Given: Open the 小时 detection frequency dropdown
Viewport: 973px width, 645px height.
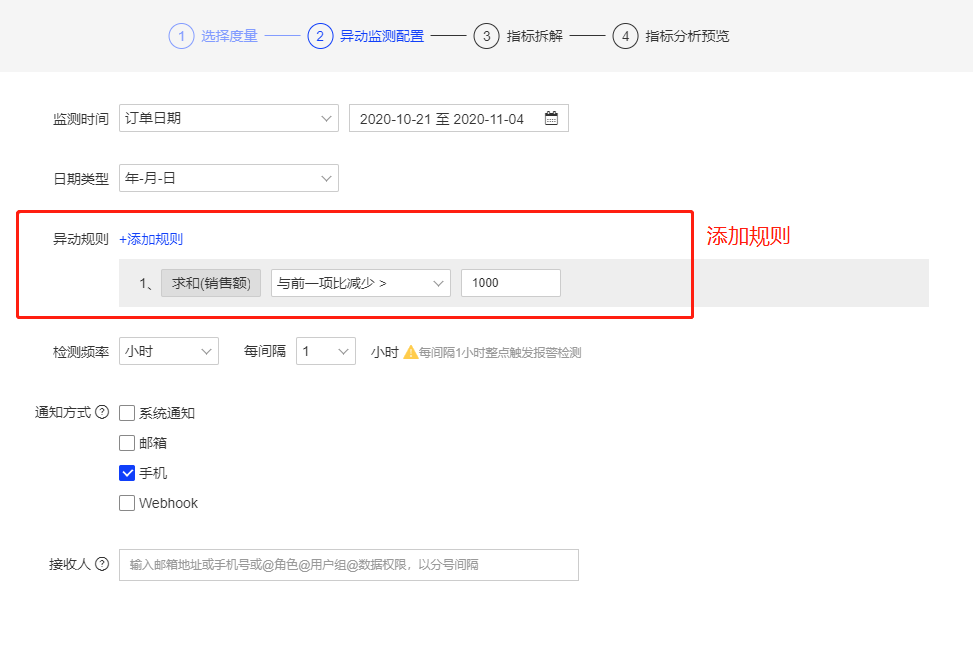Looking at the screenshot, I should [x=168, y=351].
